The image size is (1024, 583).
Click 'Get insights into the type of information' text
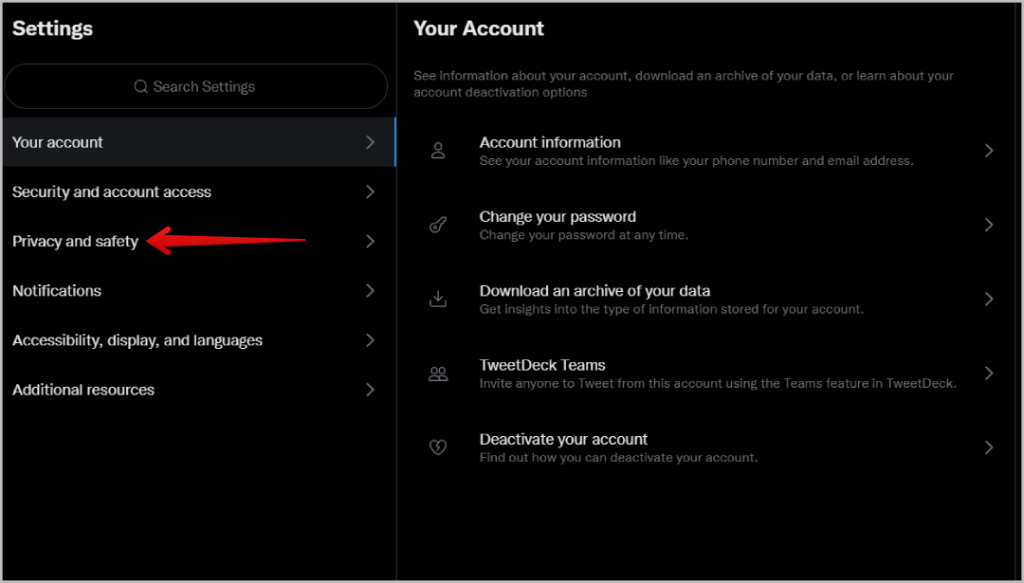(671, 309)
